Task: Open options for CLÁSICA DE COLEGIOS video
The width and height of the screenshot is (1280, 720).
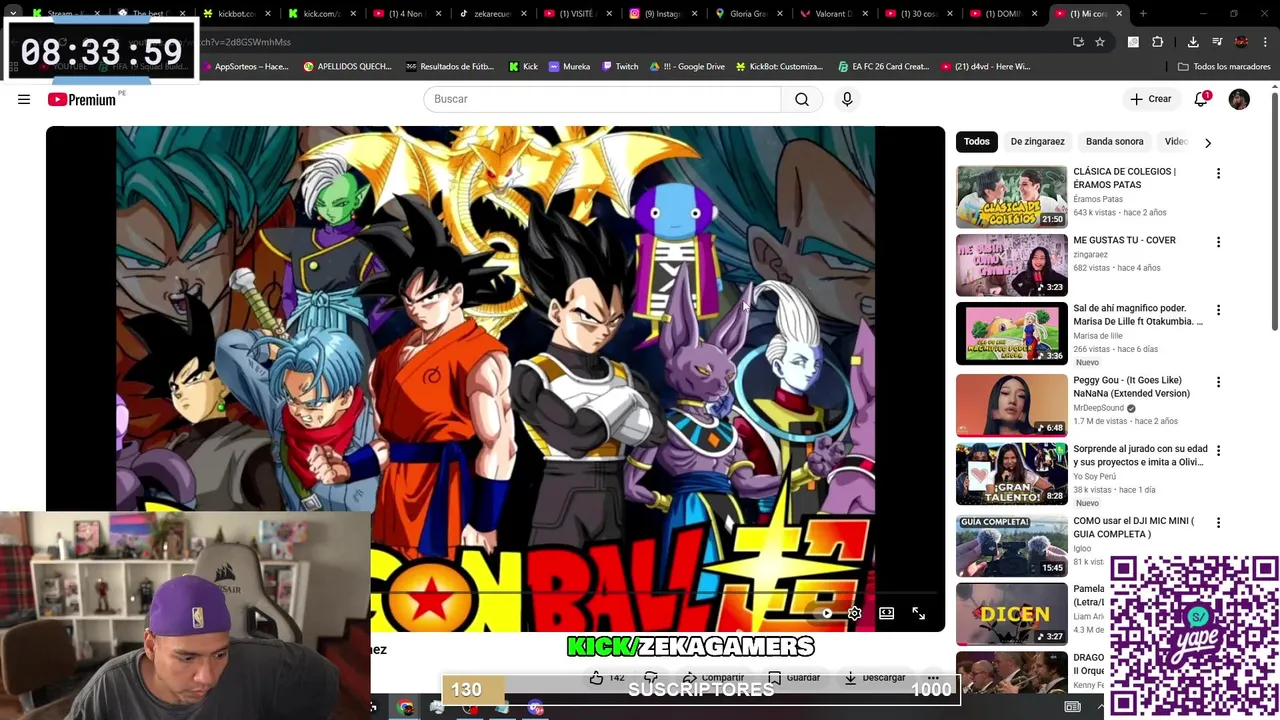Action: (x=1218, y=174)
